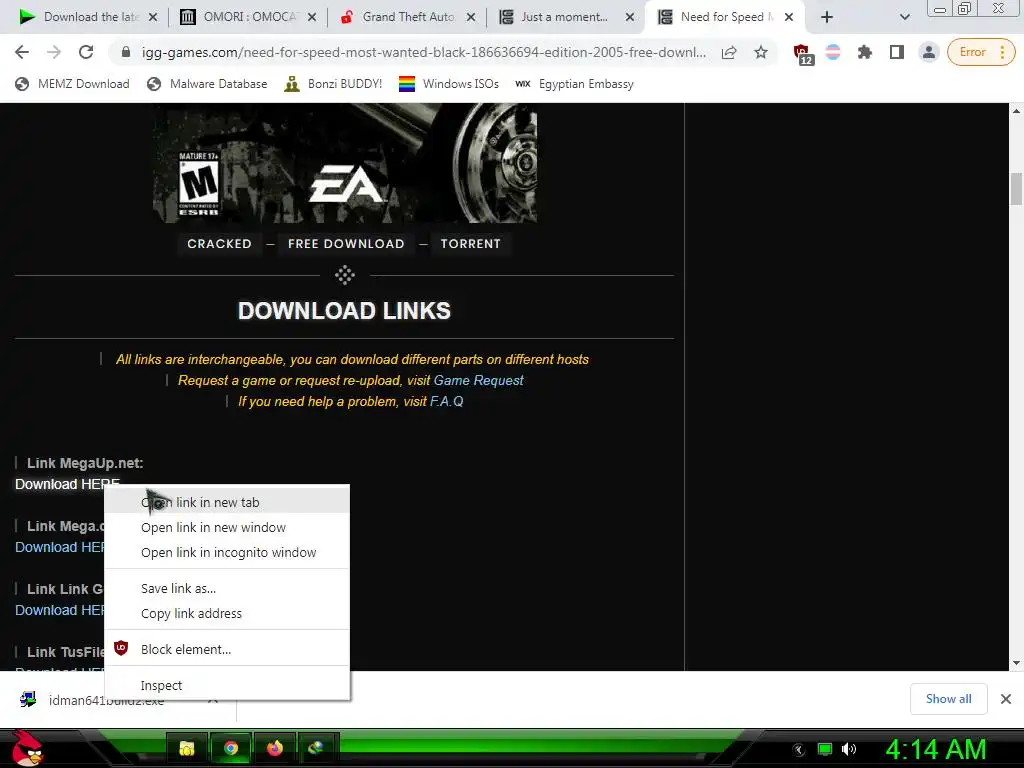
Task: Choose Open link in new tab
Action: point(227,502)
